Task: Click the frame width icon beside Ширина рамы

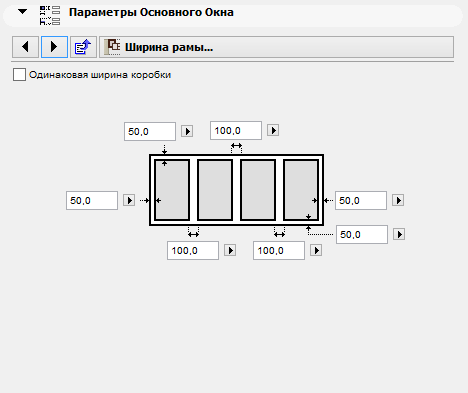Action: [x=113, y=47]
